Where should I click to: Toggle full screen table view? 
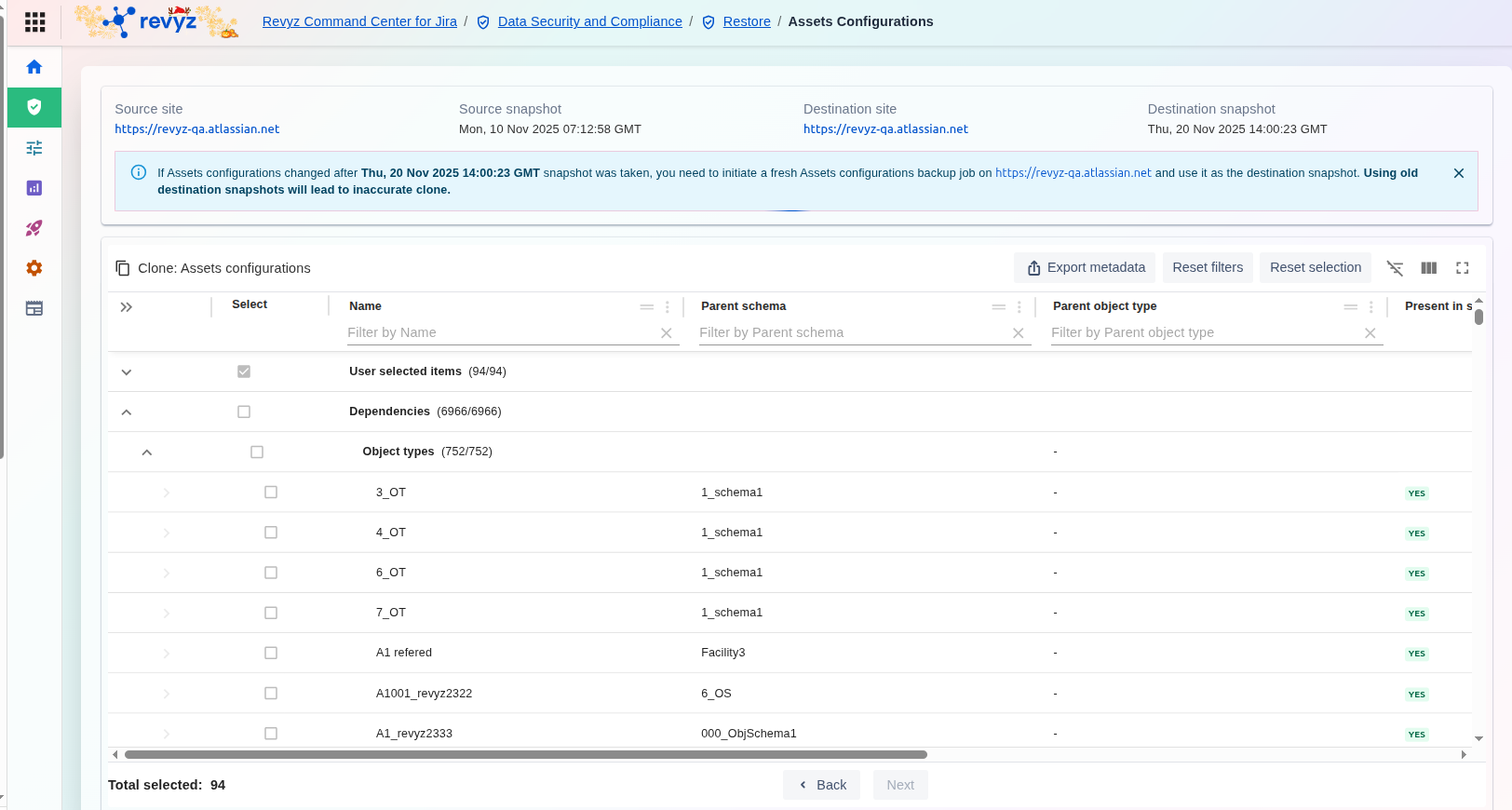click(x=1462, y=268)
